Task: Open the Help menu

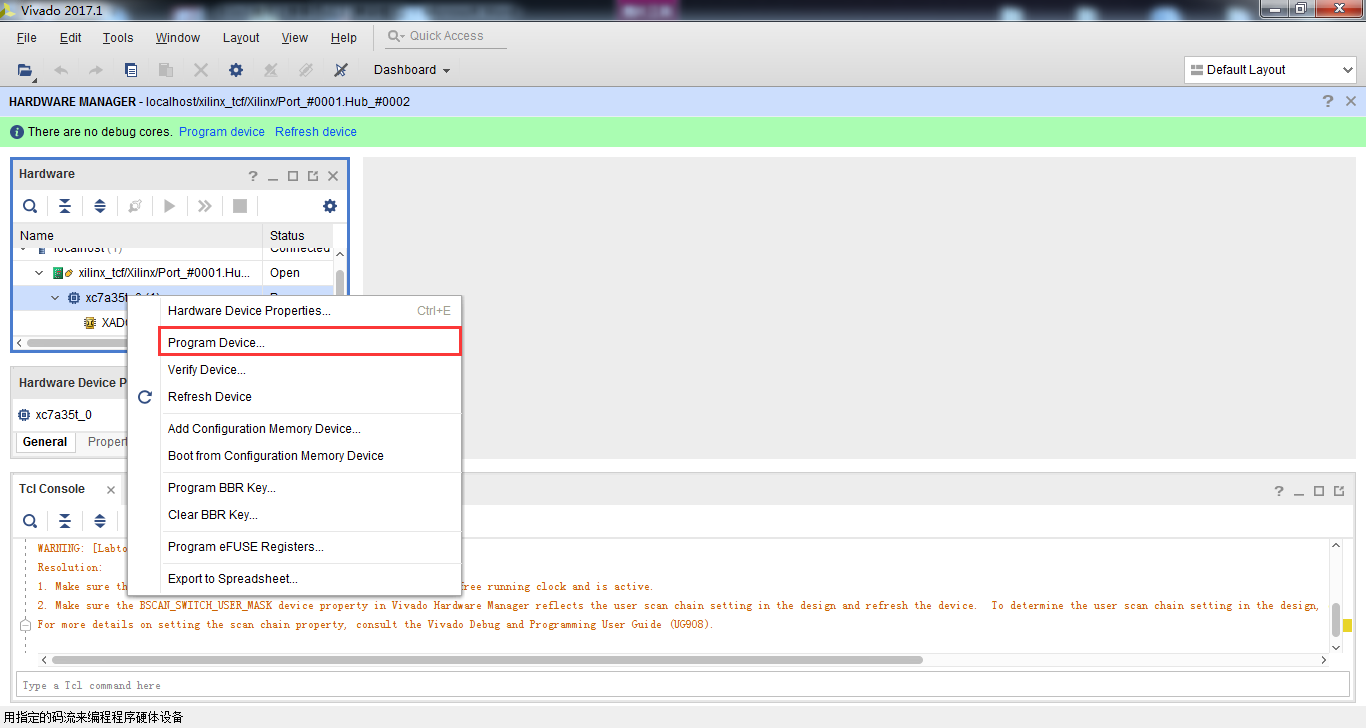Action: [x=344, y=38]
